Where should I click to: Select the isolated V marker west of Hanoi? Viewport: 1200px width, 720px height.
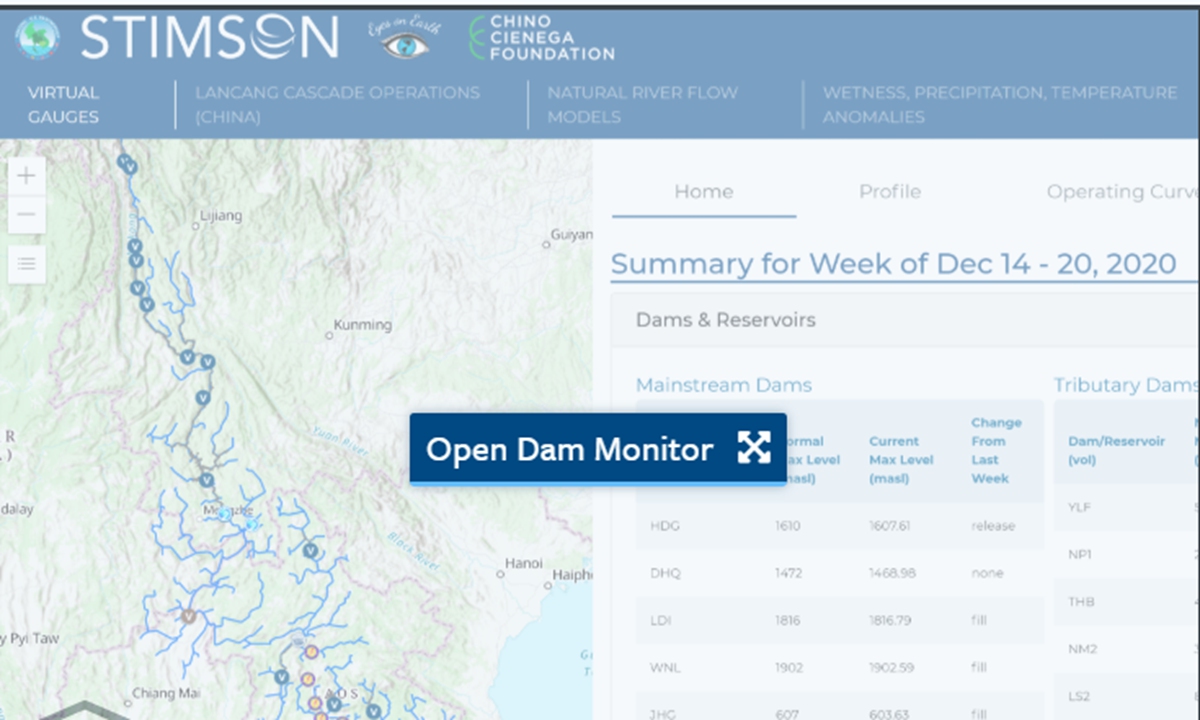click(x=311, y=550)
